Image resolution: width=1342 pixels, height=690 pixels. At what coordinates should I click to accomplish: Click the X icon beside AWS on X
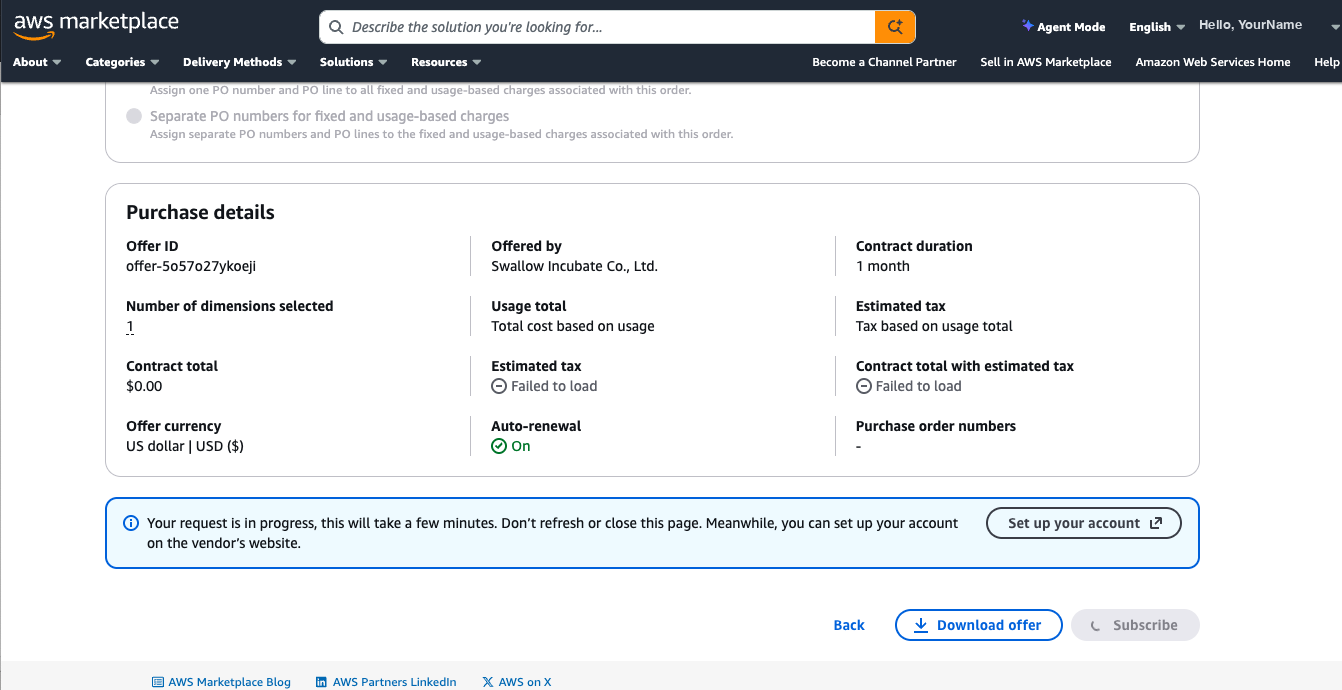(488, 682)
